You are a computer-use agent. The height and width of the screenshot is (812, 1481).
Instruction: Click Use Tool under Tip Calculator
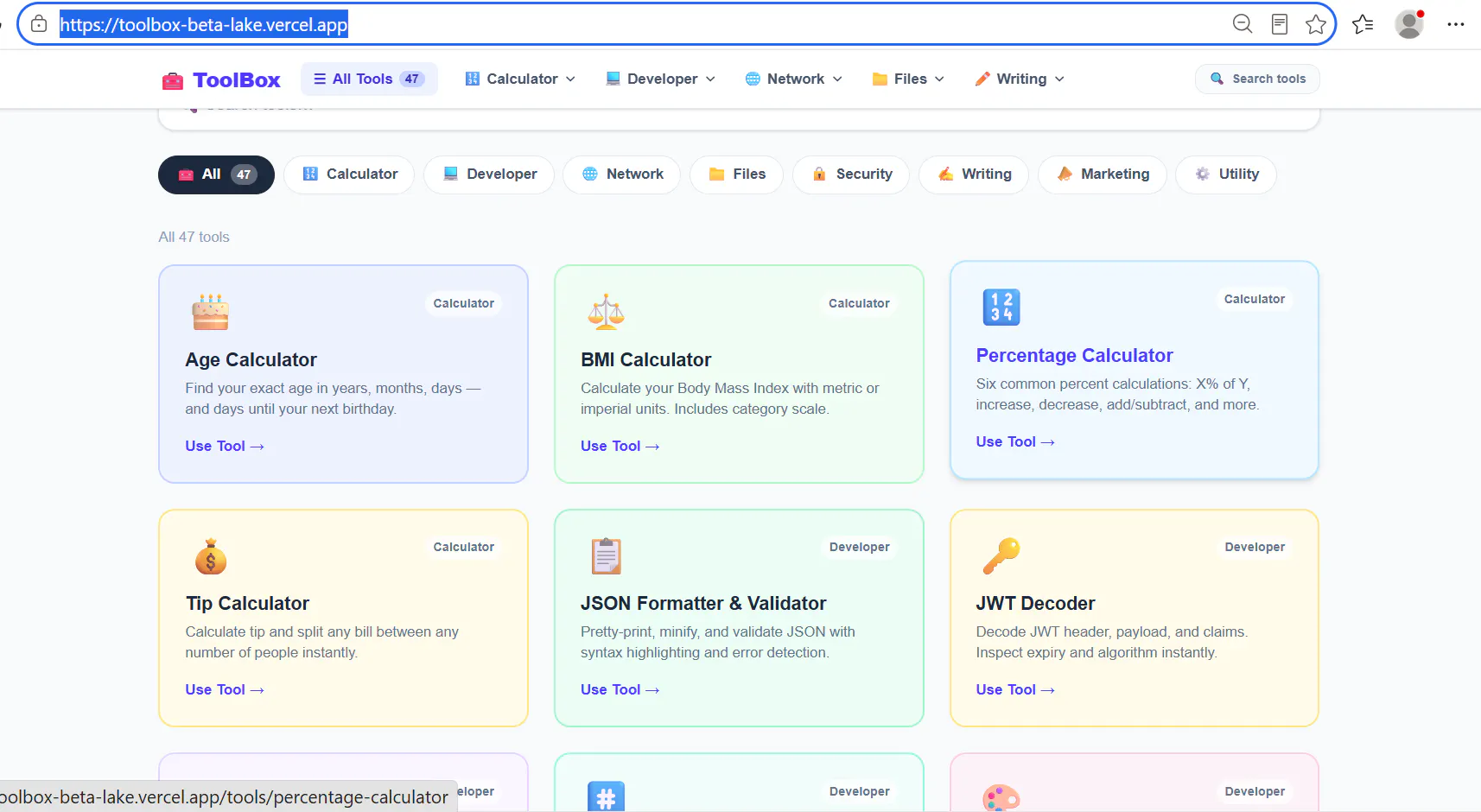pyautogui.click(x=225, y=689)
